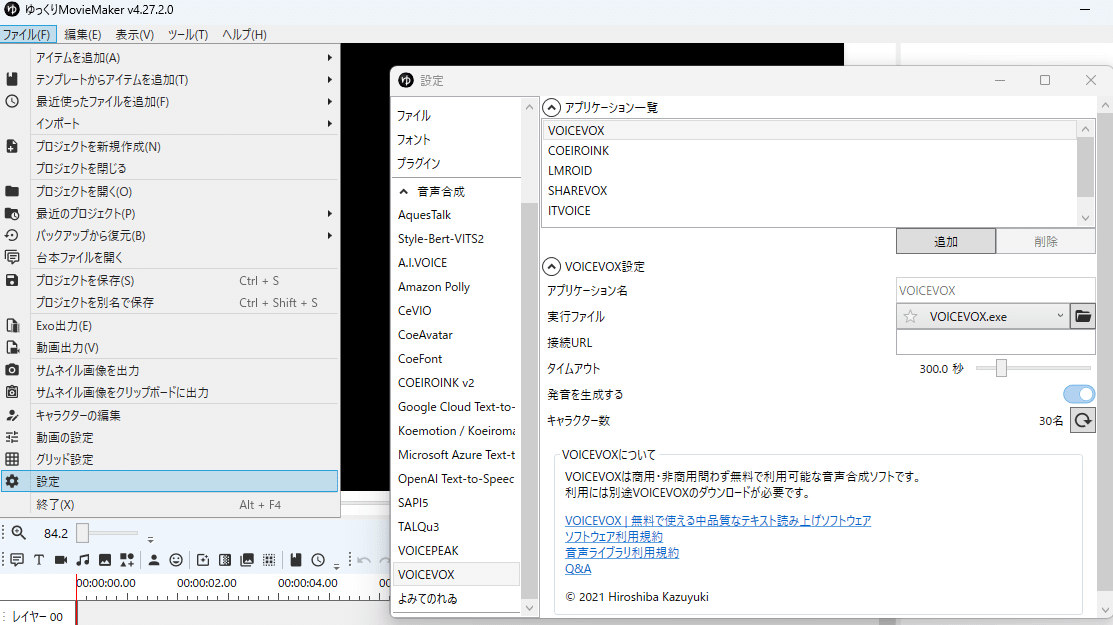Select COEIROINK in the application list
The height and width of the screenshot is (625, 1113).
tap(809, 150)
